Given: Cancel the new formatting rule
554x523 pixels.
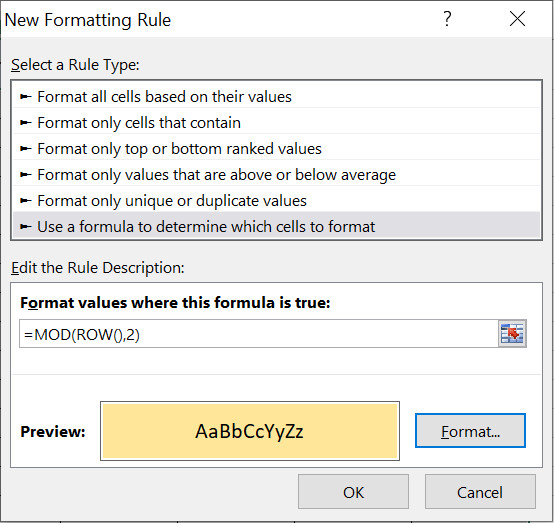Looking at the screenshot, I should pos(480,492).
